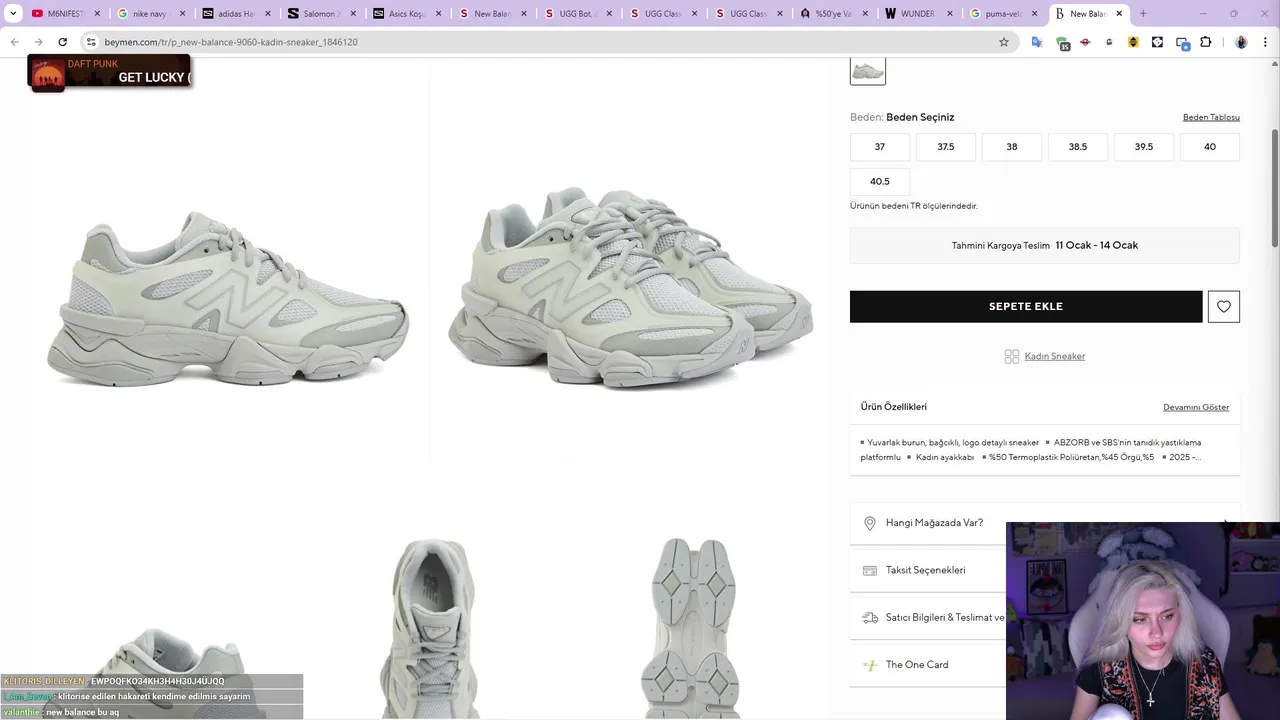Open the tab search dropdown arrow

13,14
